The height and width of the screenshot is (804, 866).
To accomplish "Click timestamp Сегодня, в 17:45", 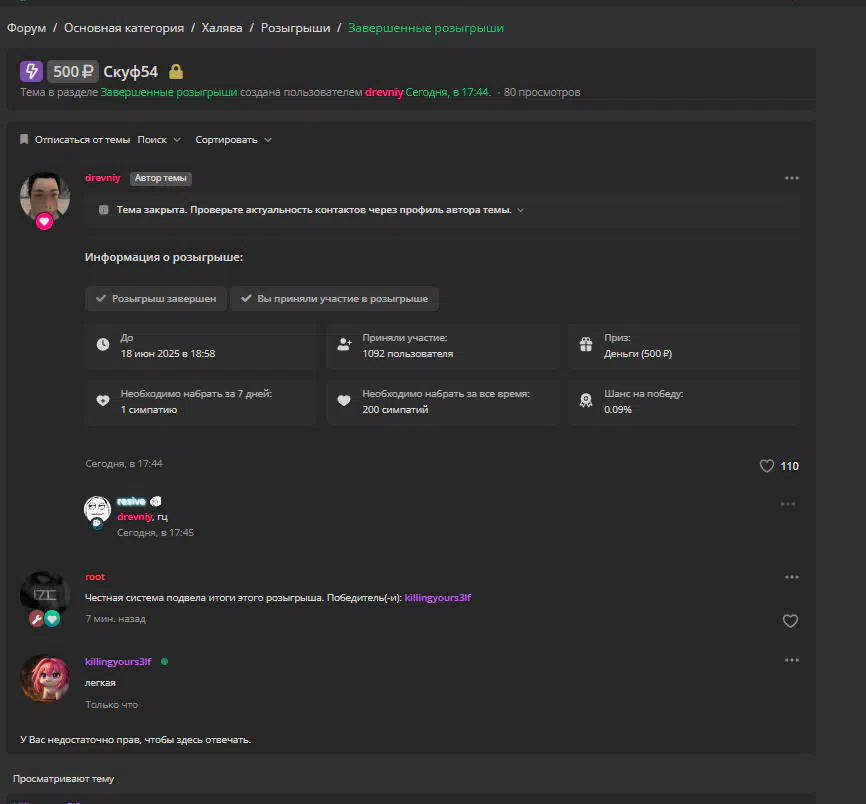I will click(x=155, y=533).
